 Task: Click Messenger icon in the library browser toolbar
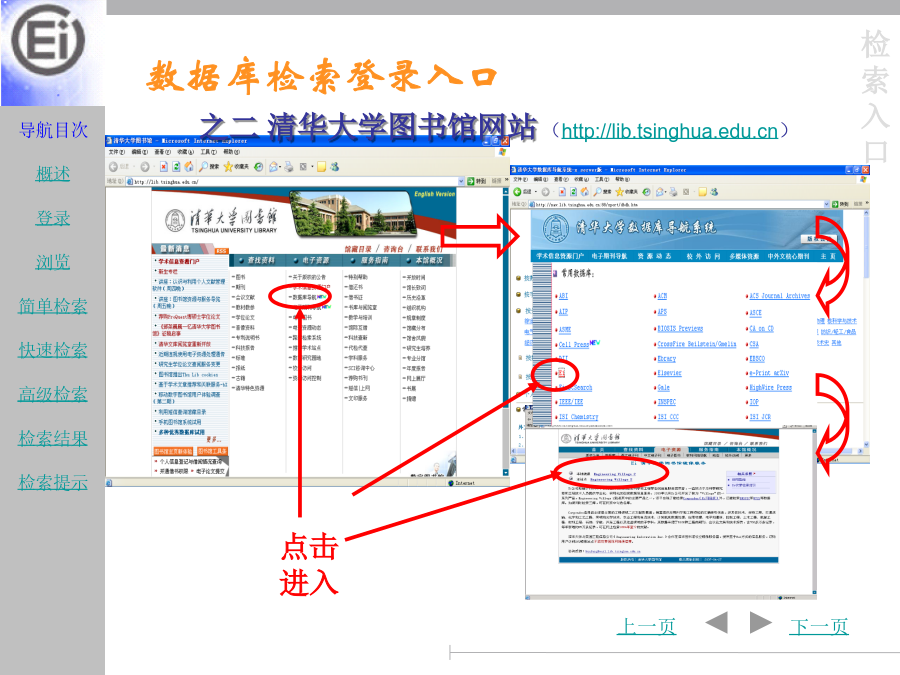335,166
